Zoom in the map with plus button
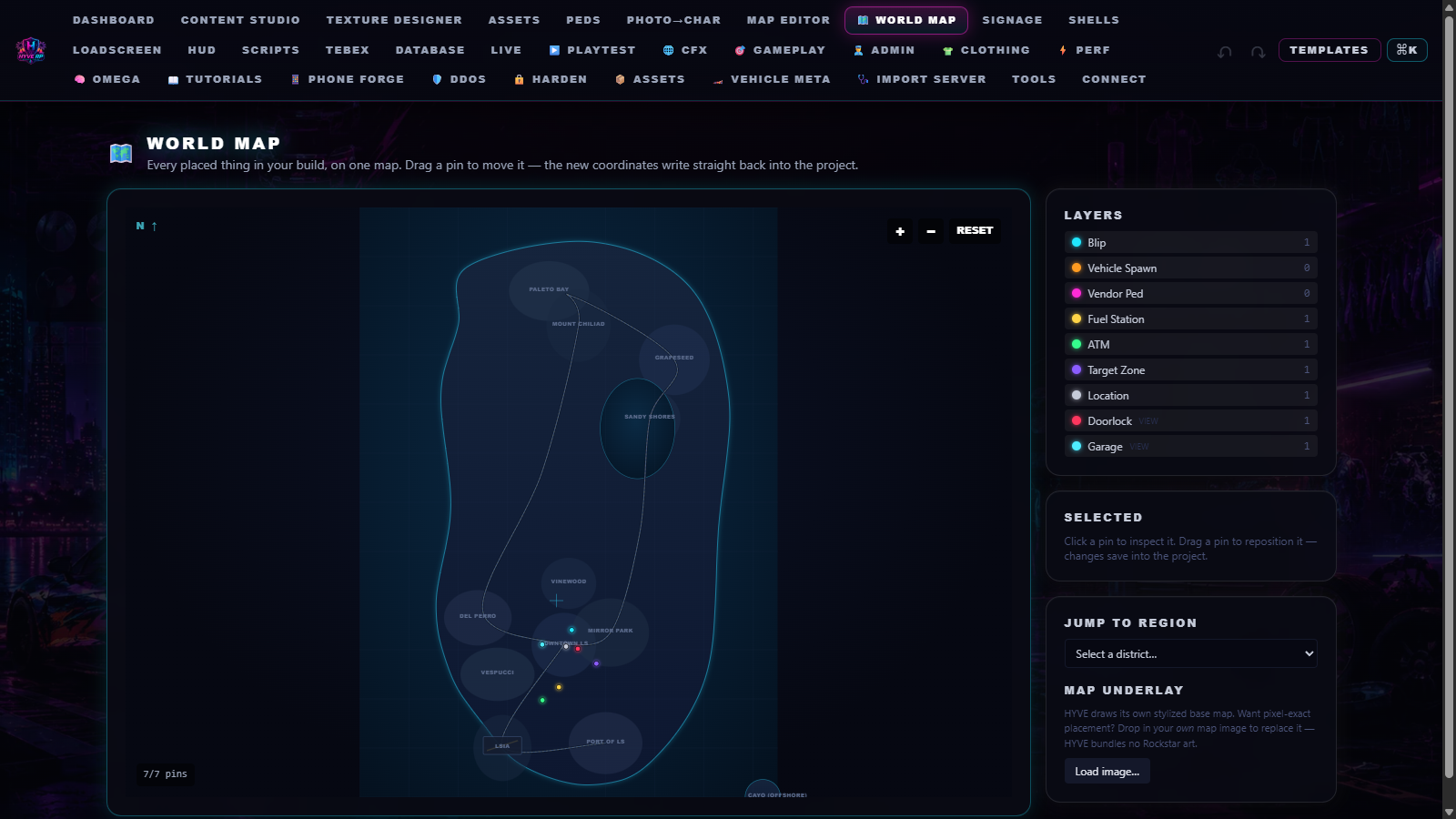 click(x=900, y=231)
